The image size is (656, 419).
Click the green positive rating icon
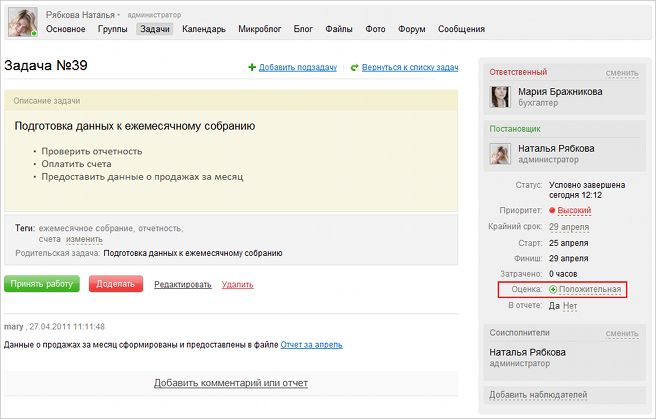552,290
